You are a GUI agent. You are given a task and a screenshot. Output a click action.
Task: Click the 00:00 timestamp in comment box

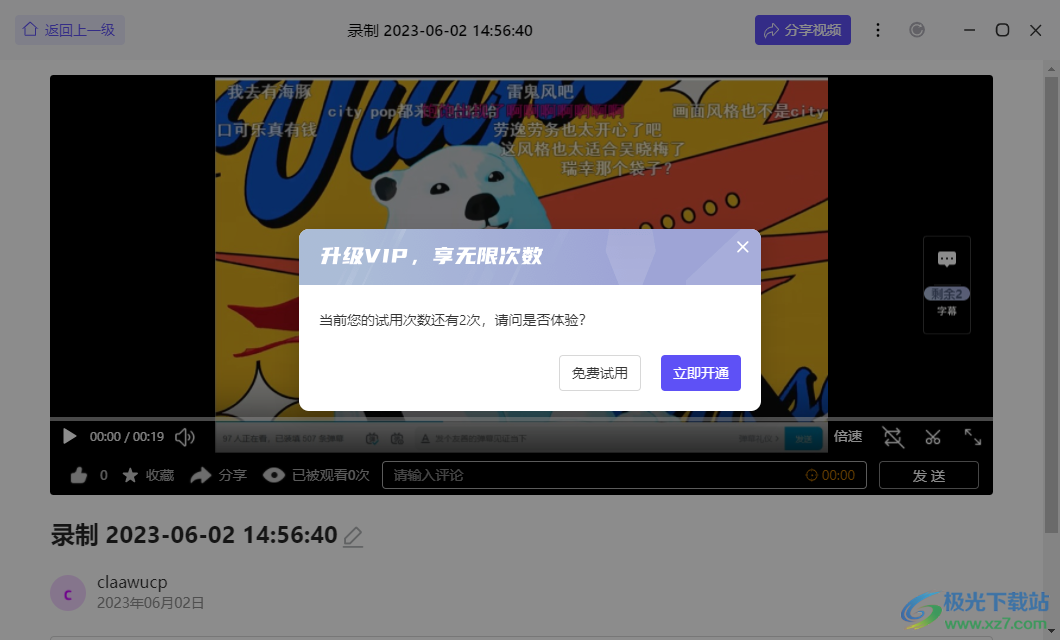point(831,475)
